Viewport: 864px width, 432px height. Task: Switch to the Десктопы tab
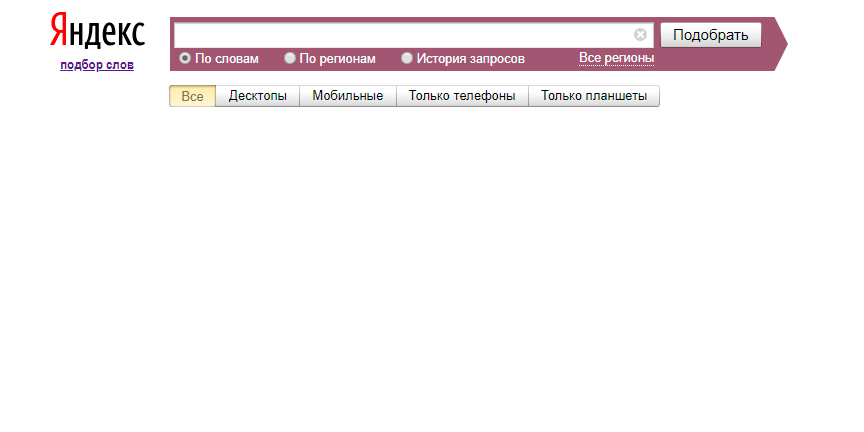tap(257, 96)
